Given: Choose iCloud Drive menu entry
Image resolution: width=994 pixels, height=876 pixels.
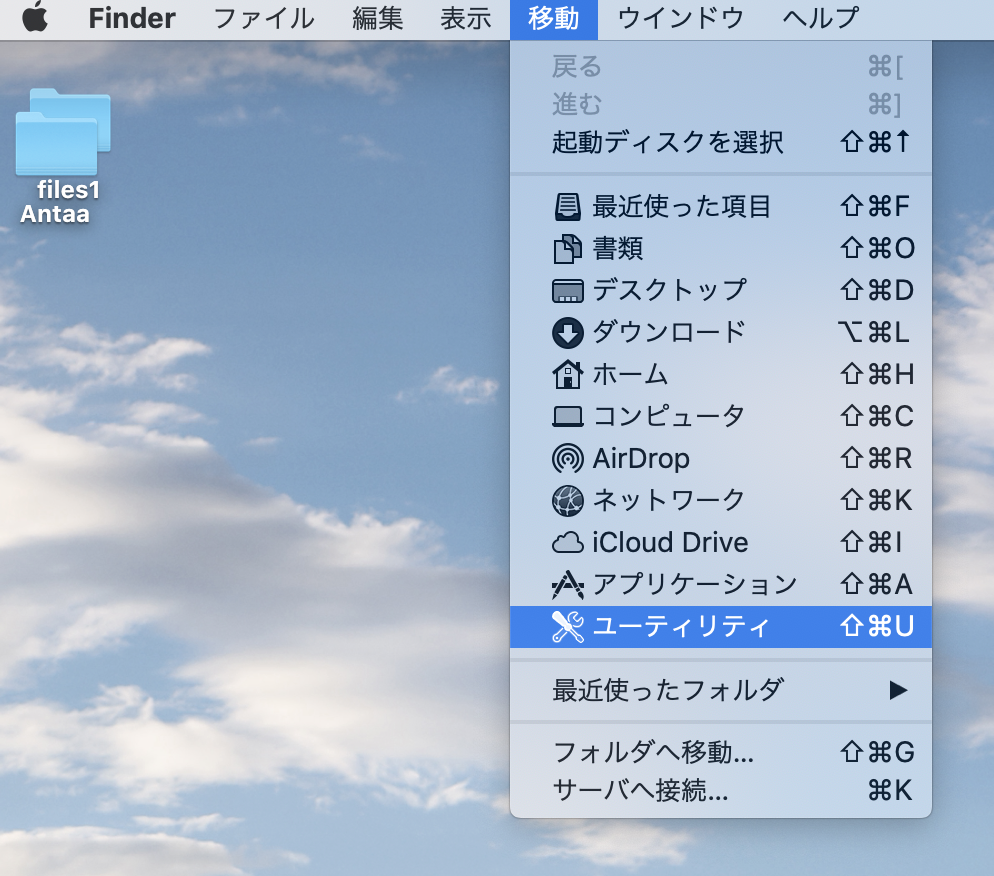Looking at the screenshot, I should coord(721,543).
